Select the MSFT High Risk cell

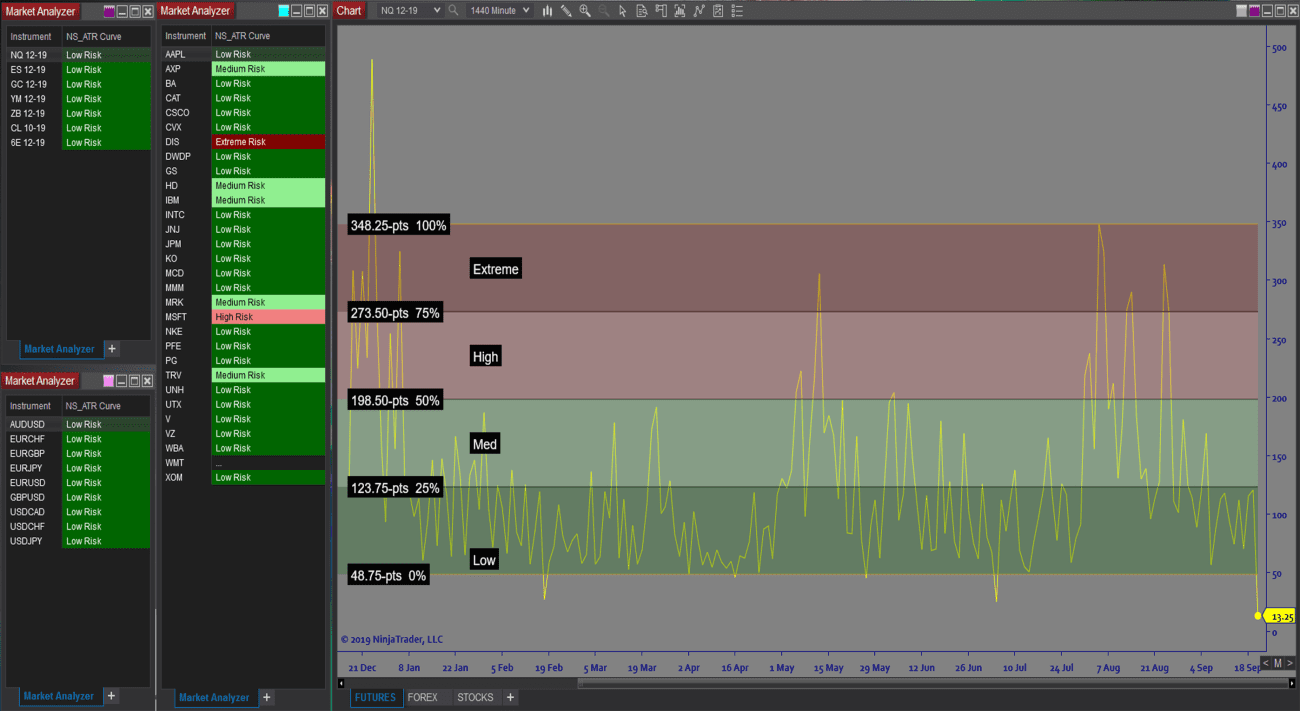coord(268,317)
